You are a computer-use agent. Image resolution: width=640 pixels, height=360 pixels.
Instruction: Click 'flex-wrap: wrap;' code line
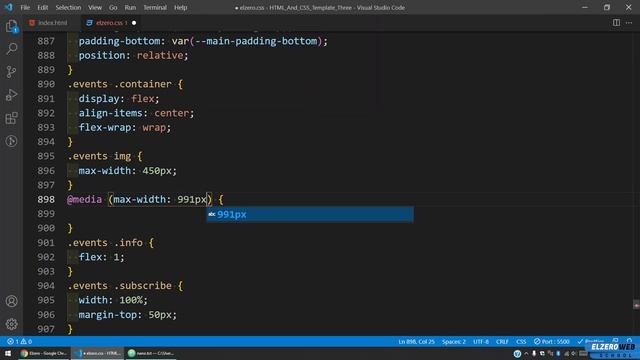pos(124,127)
